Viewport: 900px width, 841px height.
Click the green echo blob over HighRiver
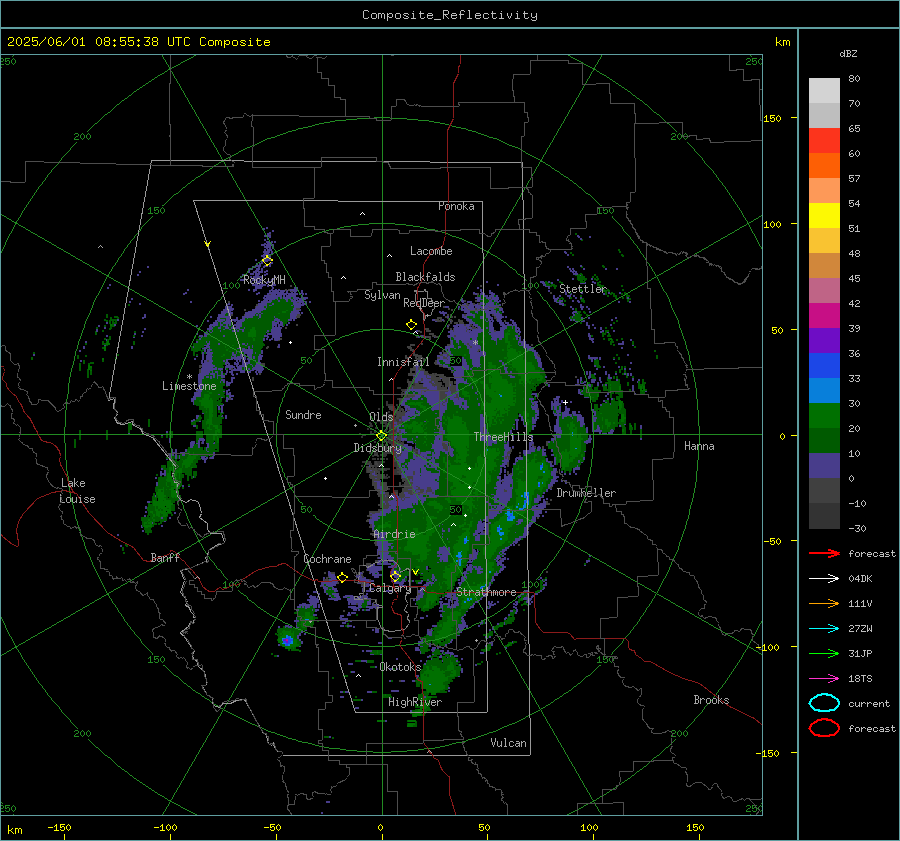[x=440, y=672]
